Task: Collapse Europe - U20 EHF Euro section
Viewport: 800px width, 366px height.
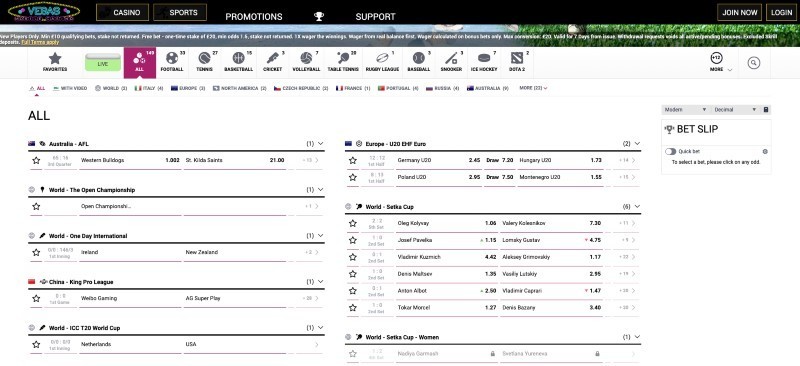Action: pos(637,144)
